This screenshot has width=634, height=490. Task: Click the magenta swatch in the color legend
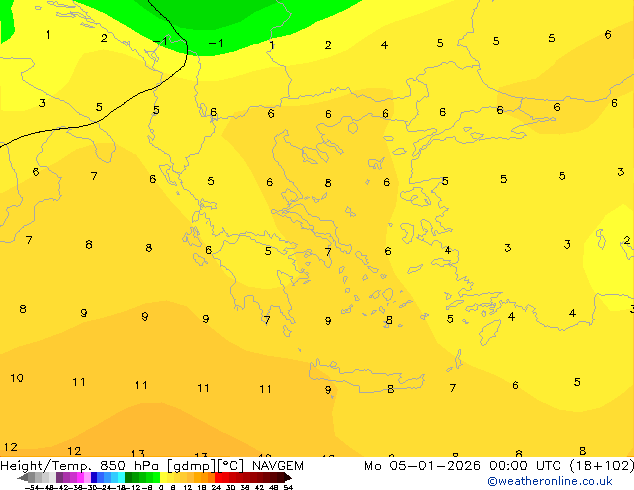click(80, 477)
